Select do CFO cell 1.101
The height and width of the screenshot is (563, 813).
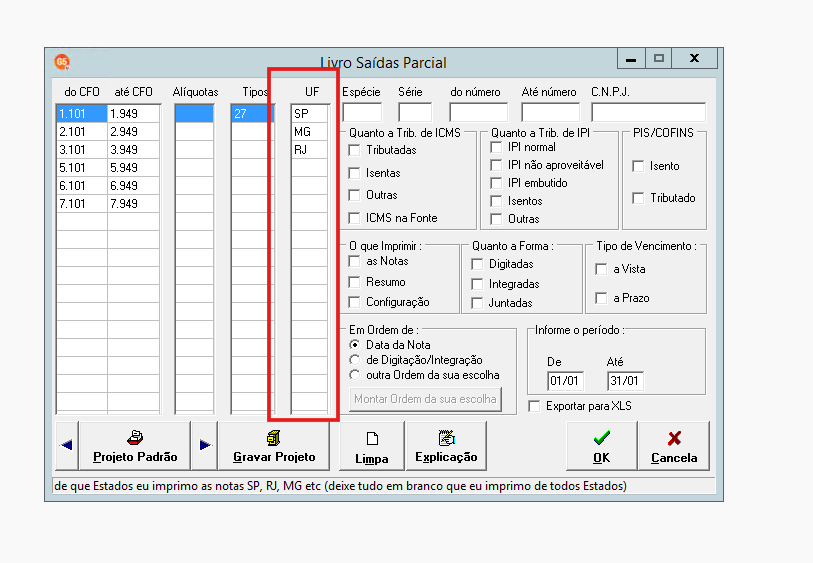(x=82, y=114)
